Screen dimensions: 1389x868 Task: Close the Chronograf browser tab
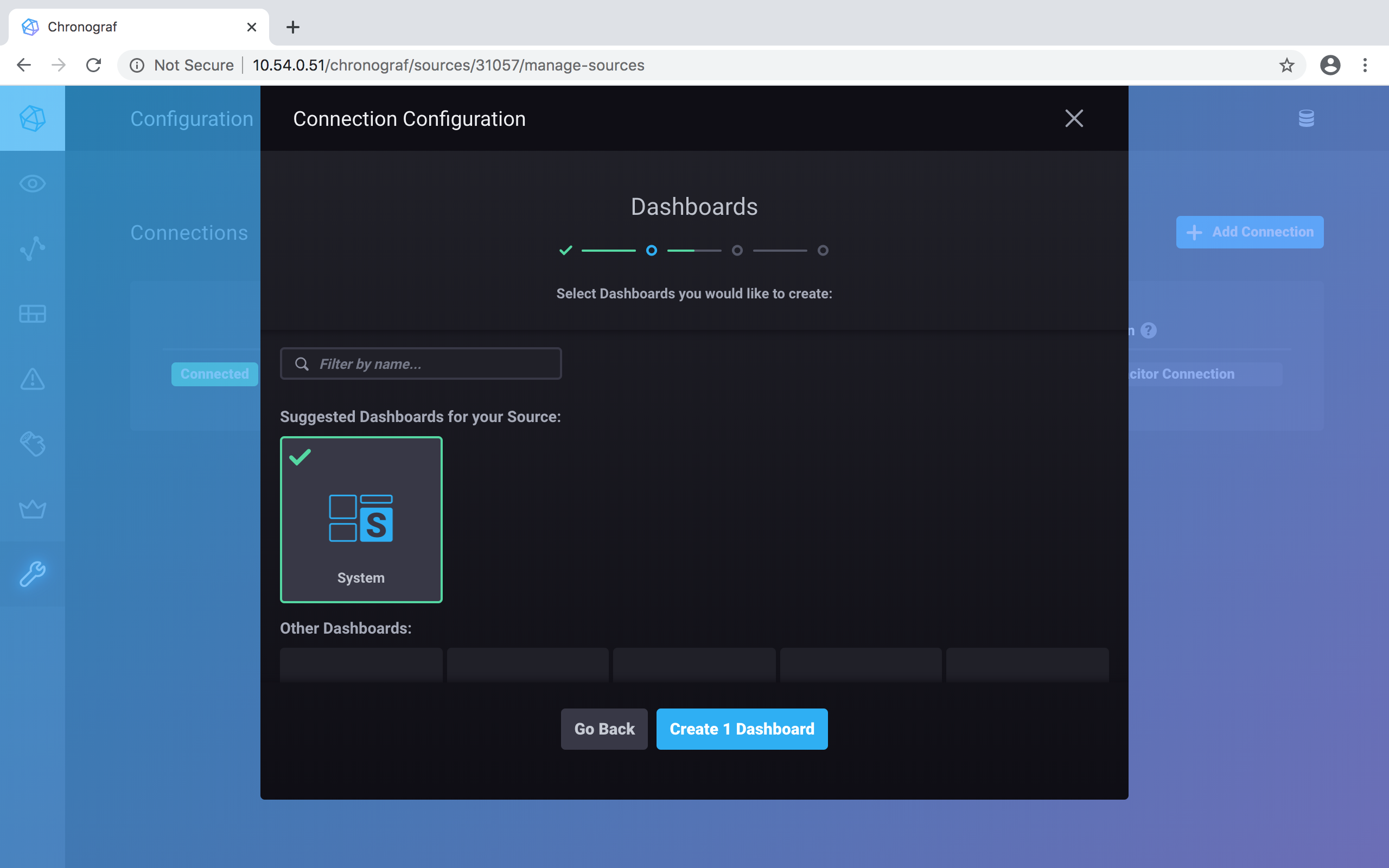251,27
